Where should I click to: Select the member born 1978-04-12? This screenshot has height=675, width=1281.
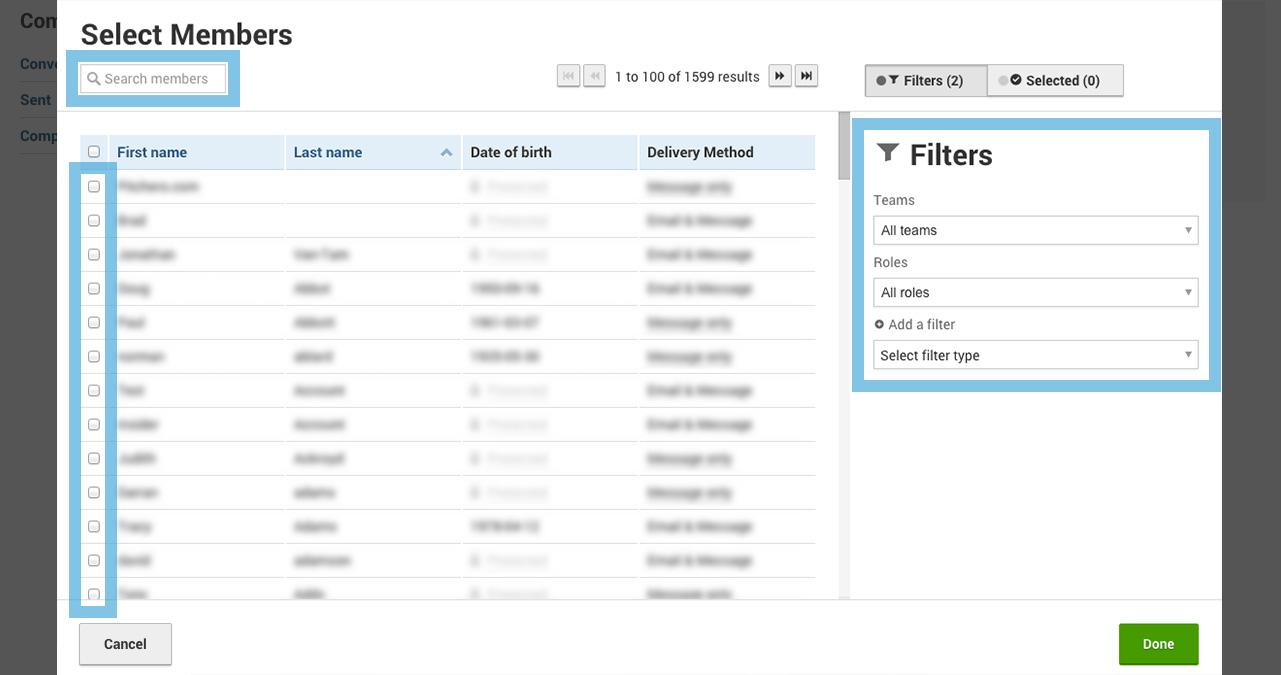point(94,526)
